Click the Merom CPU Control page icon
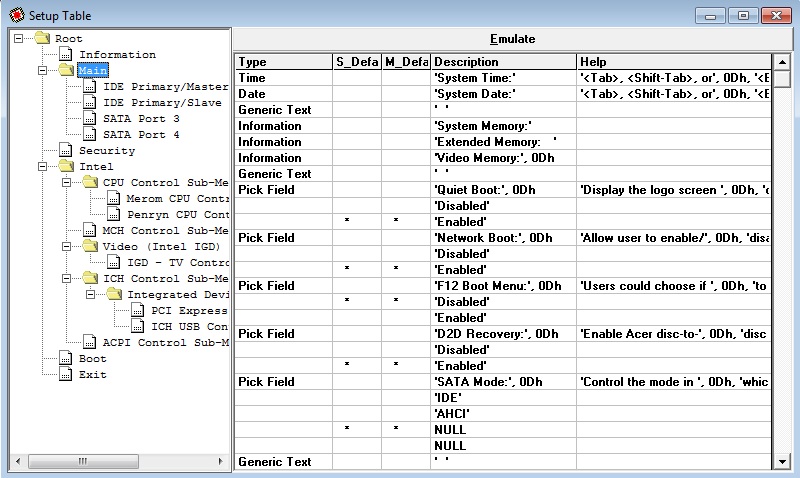 tap(114, 198)
